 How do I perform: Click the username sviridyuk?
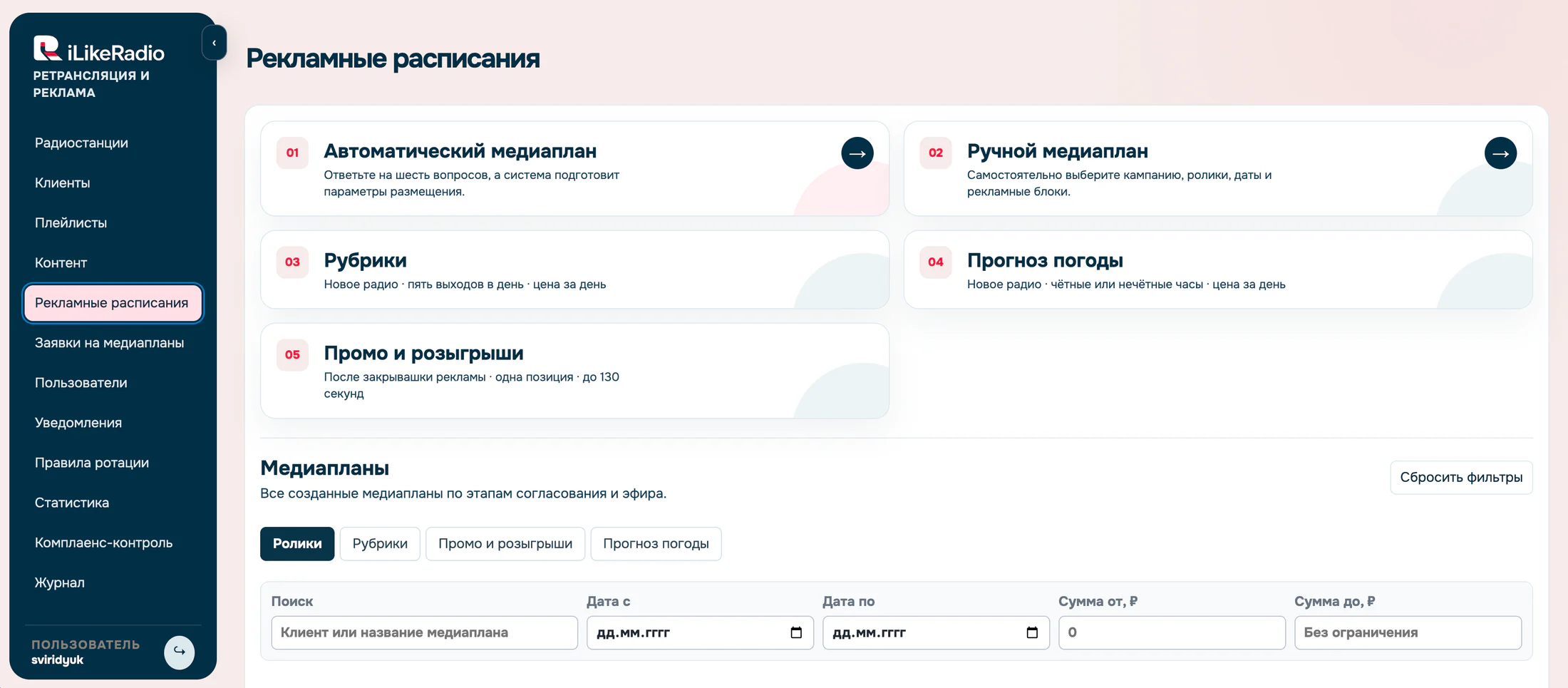pyautogui.click(x=57, y=660)
